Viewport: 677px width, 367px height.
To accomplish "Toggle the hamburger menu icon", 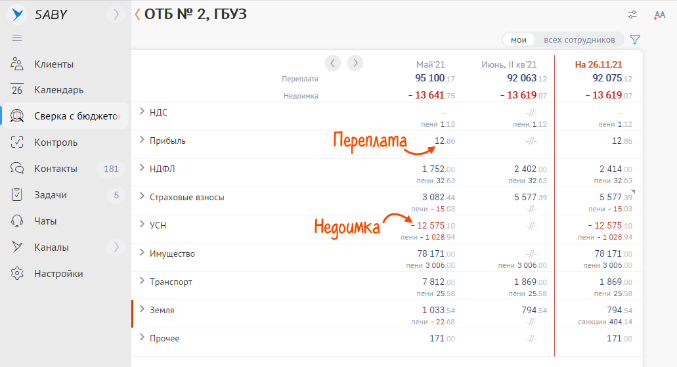I will (17, 38).
